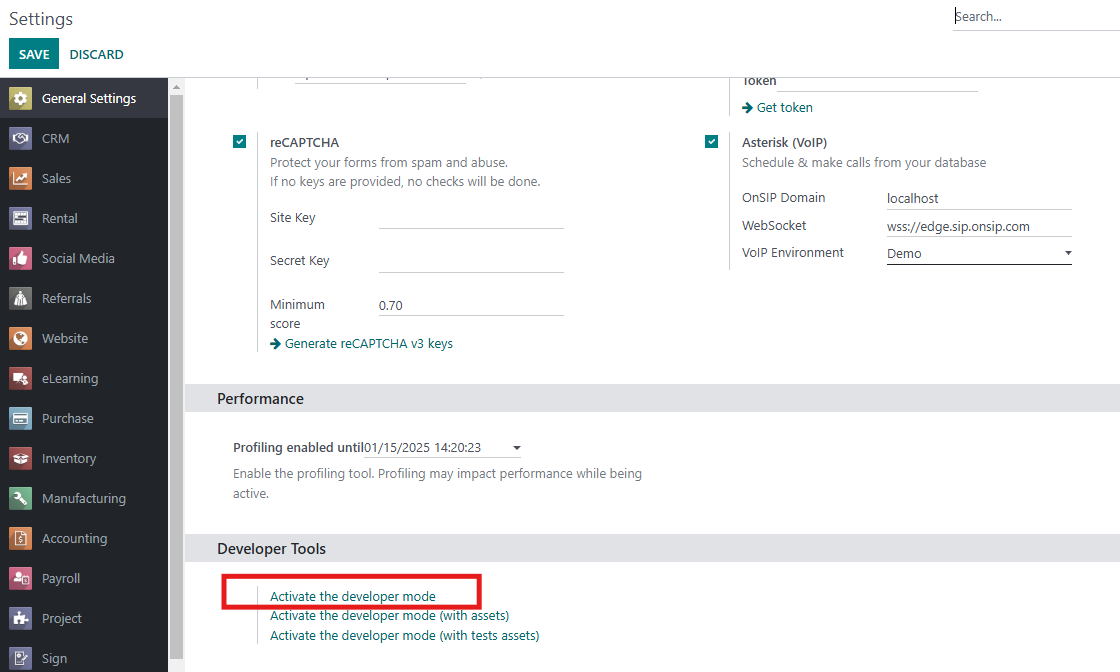Click the arrow icon beside Get token
Image resolution: width=1120 pixels, height=672 pixels.
pyautogui.click(x=747, y=108)
